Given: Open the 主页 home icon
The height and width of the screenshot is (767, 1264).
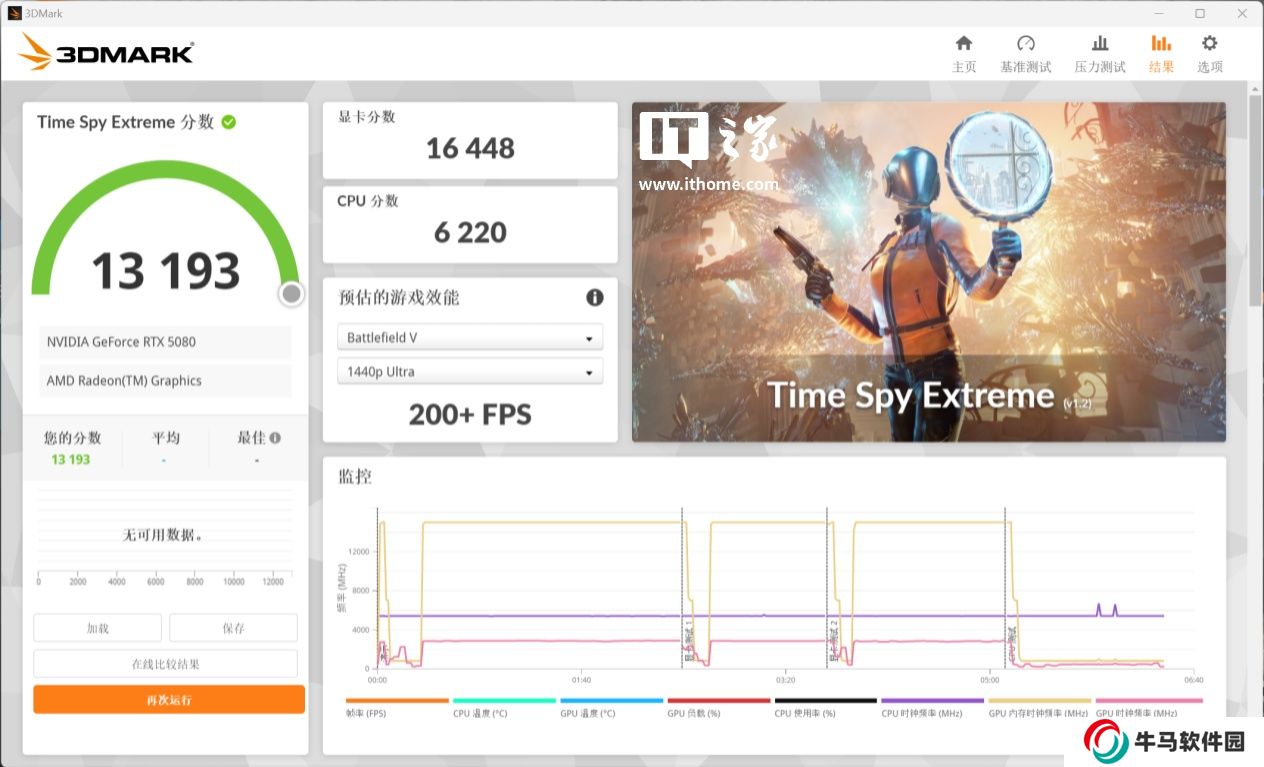Looking at the screenshot, I should 963,43.
